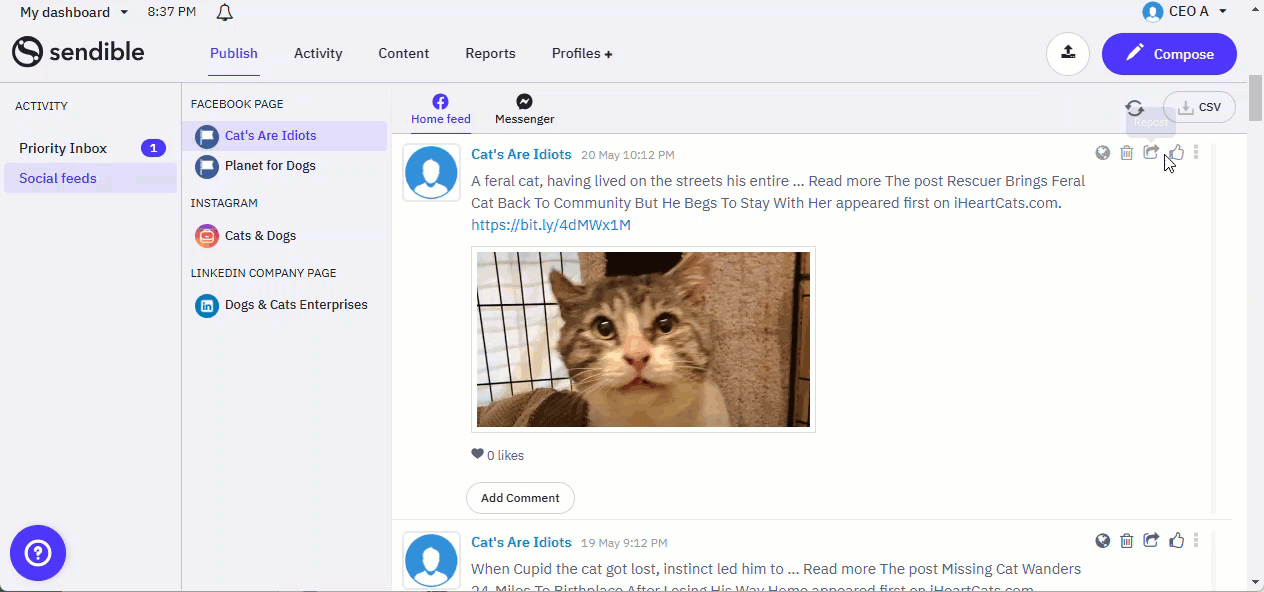
Task: Select the Home feed tab
Action: click(x=441, y=110)
